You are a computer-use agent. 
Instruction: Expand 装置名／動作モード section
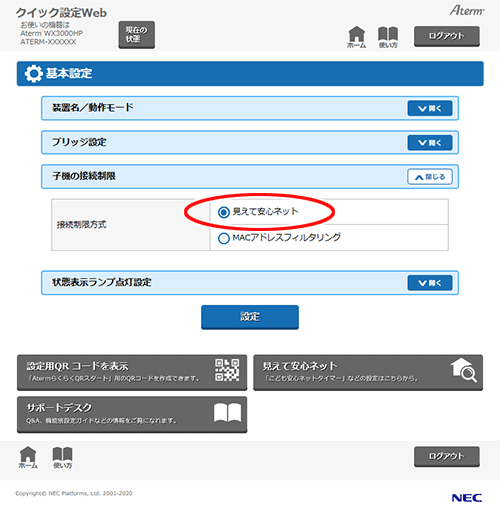pos(430,108)
